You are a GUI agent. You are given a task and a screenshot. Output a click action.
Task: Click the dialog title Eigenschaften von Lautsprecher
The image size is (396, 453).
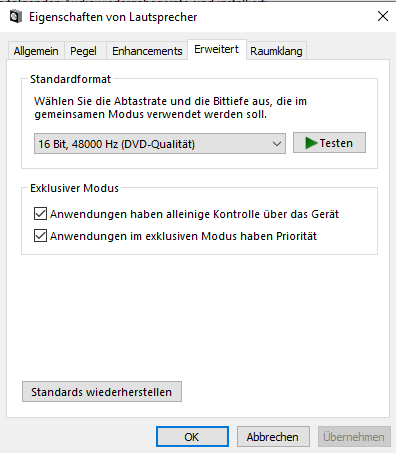point(113,17)
